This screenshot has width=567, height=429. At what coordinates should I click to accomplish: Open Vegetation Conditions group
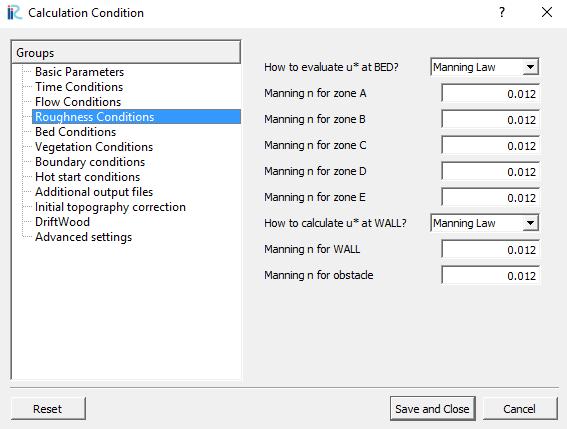(x=94, y=147)
